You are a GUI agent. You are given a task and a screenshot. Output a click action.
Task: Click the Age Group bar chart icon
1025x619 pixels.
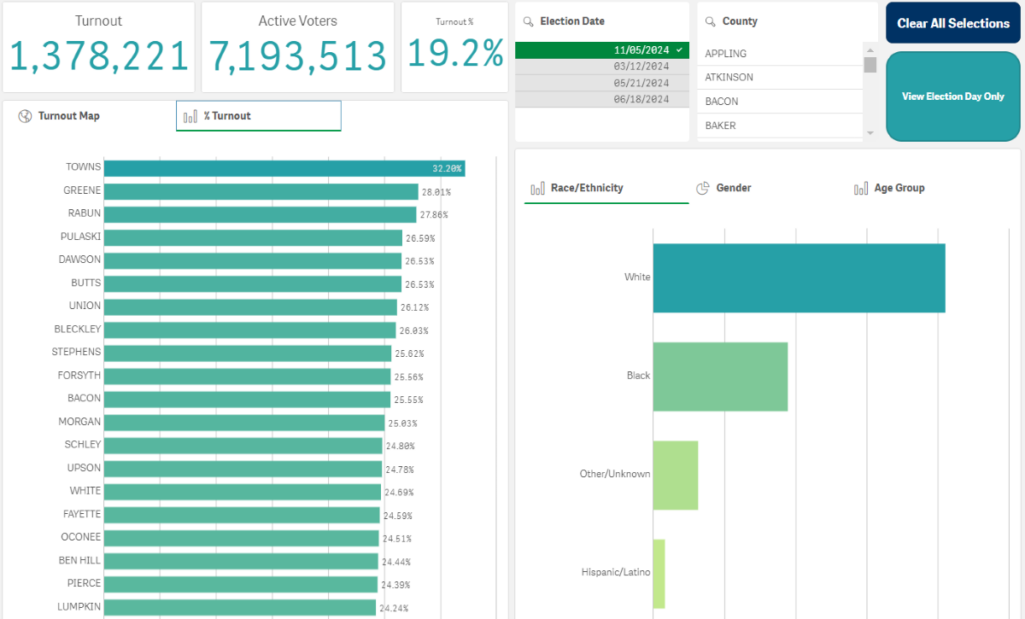click(x=861, y=188)
